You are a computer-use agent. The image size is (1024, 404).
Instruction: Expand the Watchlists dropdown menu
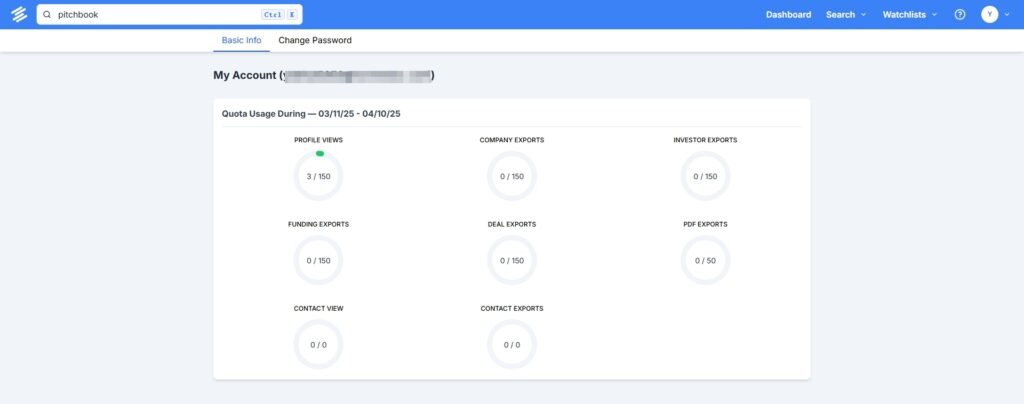(x=910, y=15)
